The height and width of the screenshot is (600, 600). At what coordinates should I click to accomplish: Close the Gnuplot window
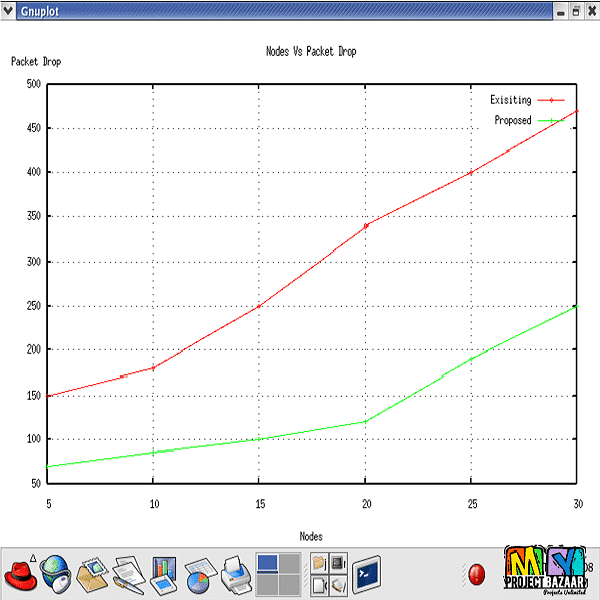(591, 10)
